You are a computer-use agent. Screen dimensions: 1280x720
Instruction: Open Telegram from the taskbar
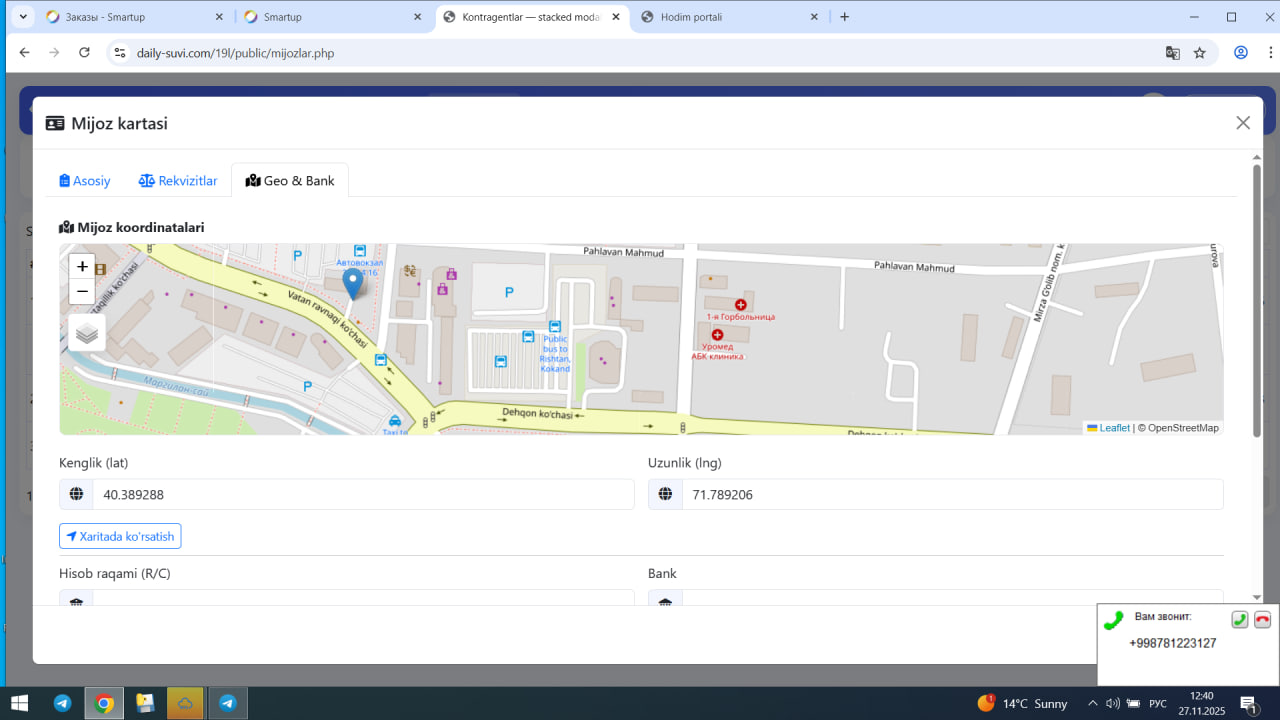62,703
